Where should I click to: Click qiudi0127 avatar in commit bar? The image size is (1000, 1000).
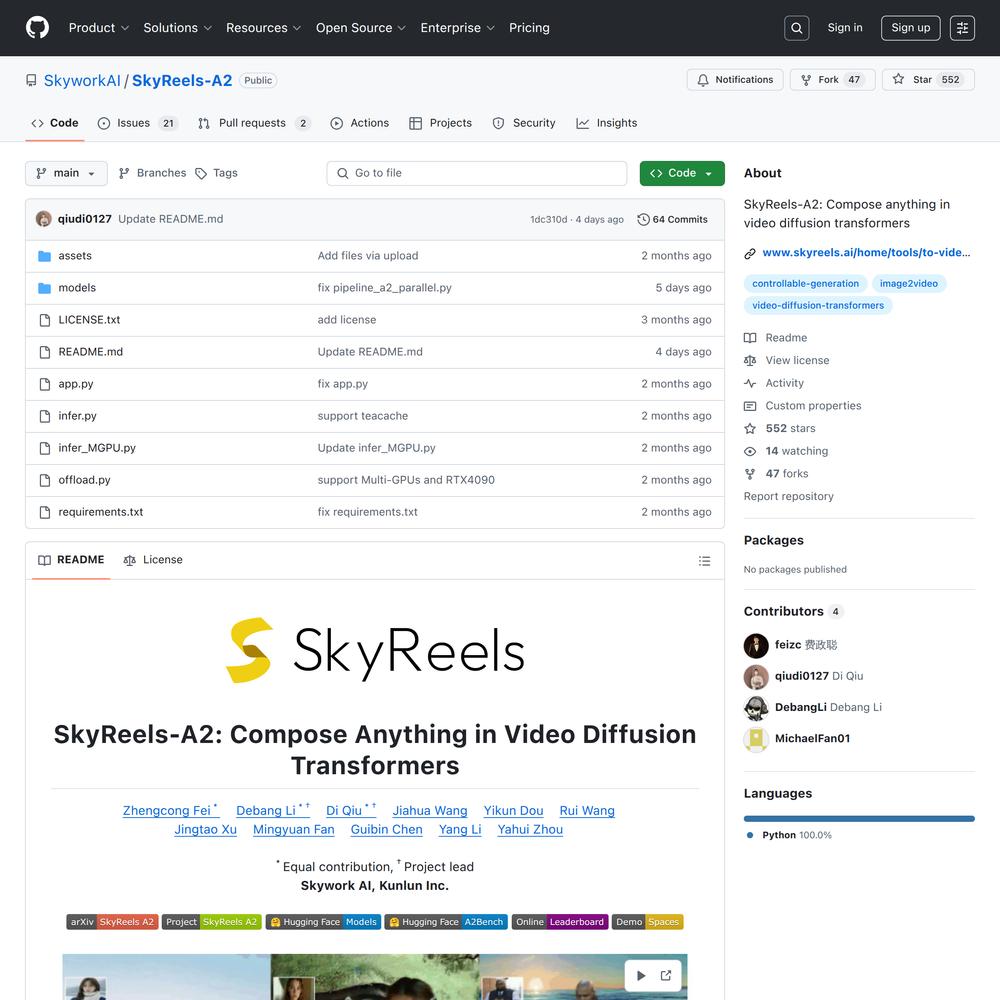coord(44,219)
